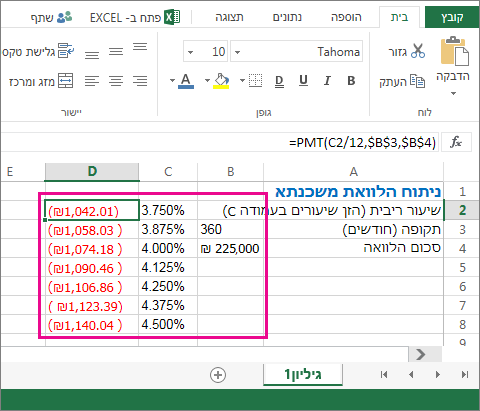Screen dimensions: 480x411
Task: Switch to the Insert tab (הוספה)
Action: (346, 17)
